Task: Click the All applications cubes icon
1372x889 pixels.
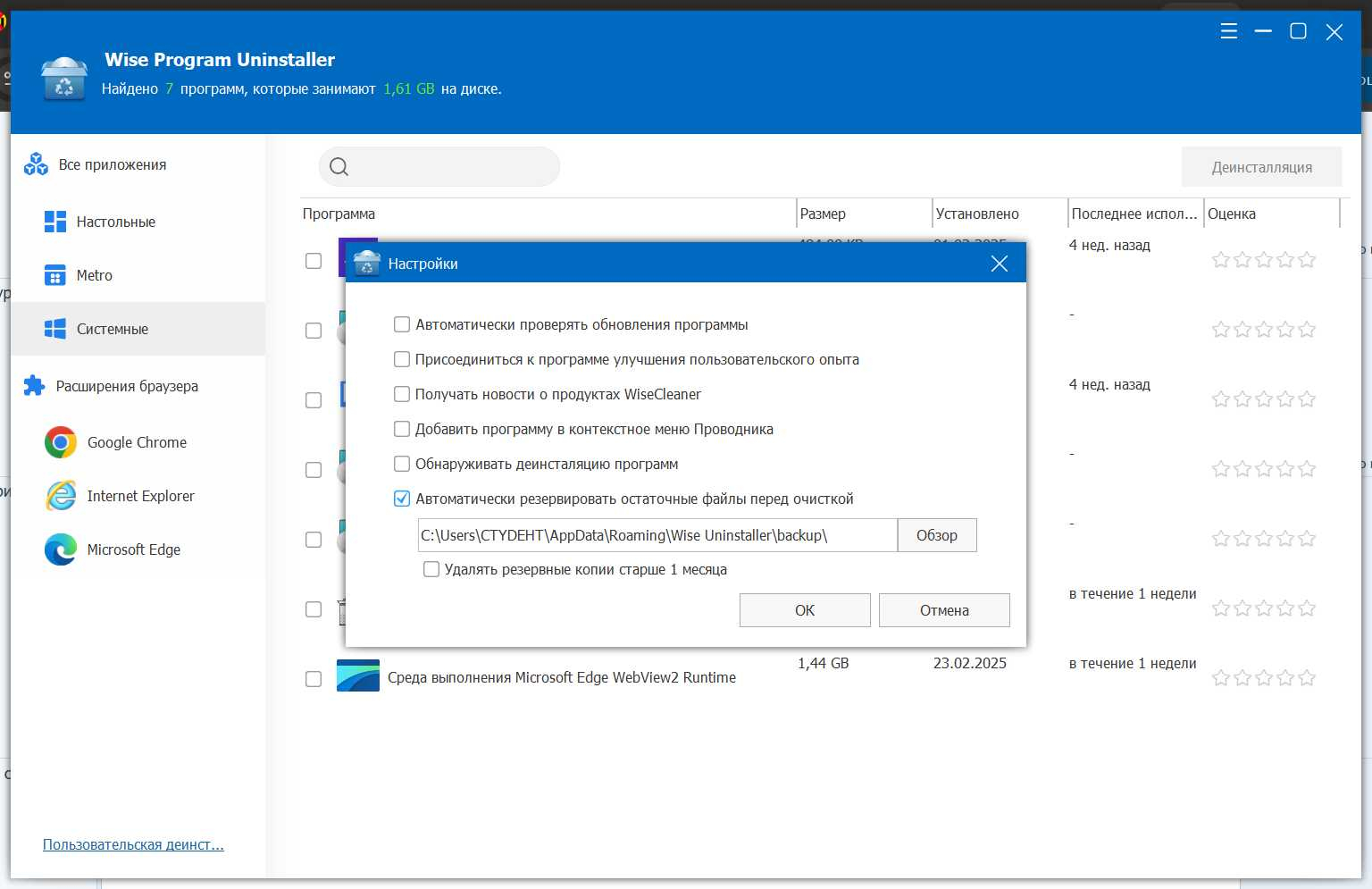Action: [36, 164]
